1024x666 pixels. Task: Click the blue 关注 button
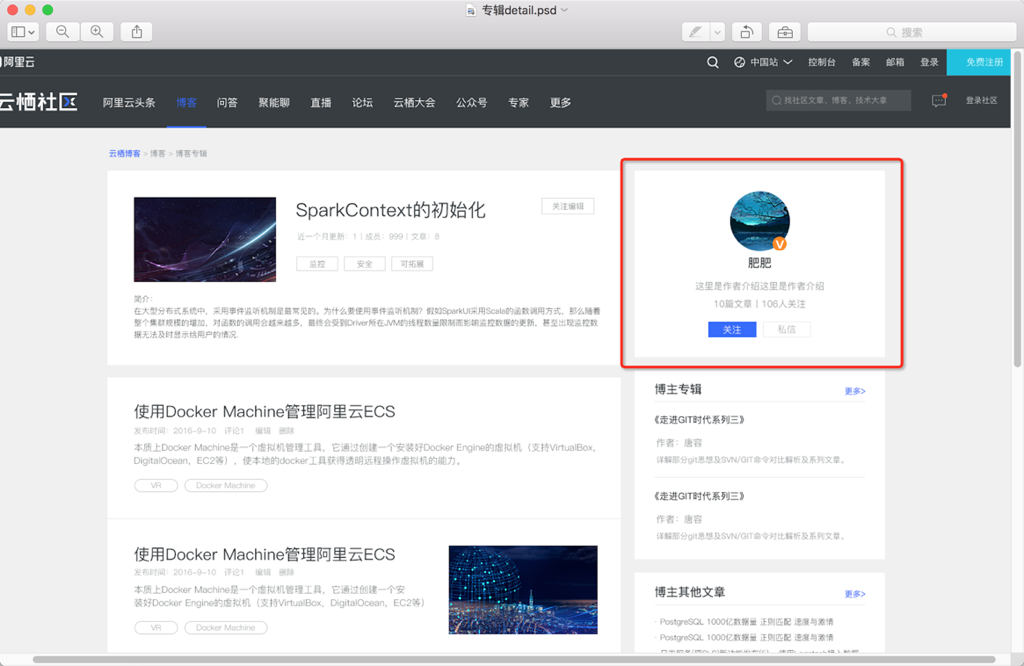[x=732, y=329]
